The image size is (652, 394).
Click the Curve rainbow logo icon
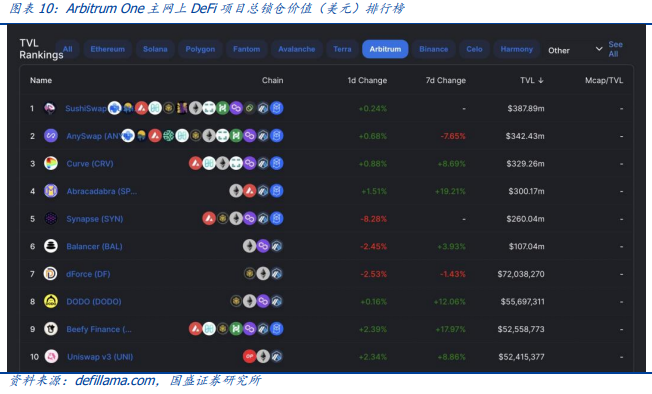(51, 163)
